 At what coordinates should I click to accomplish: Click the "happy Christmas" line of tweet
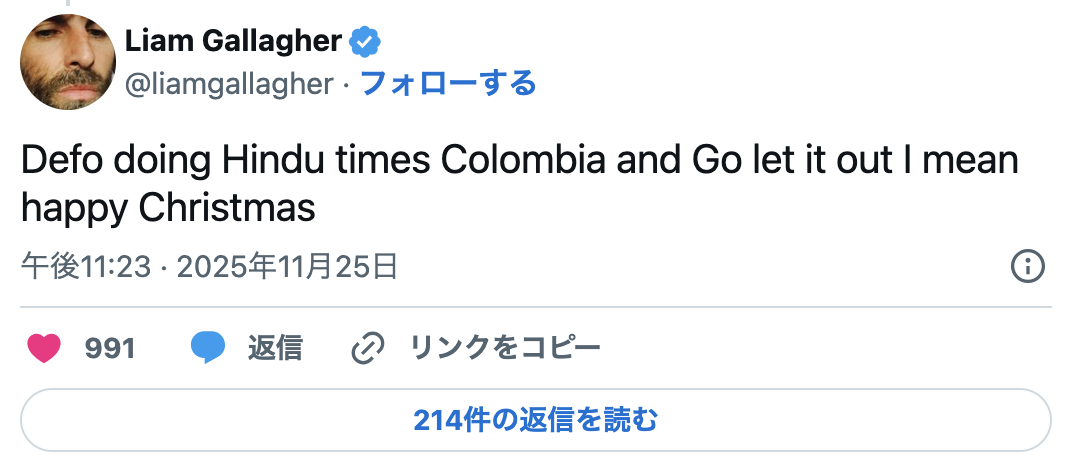coord(168,207)
